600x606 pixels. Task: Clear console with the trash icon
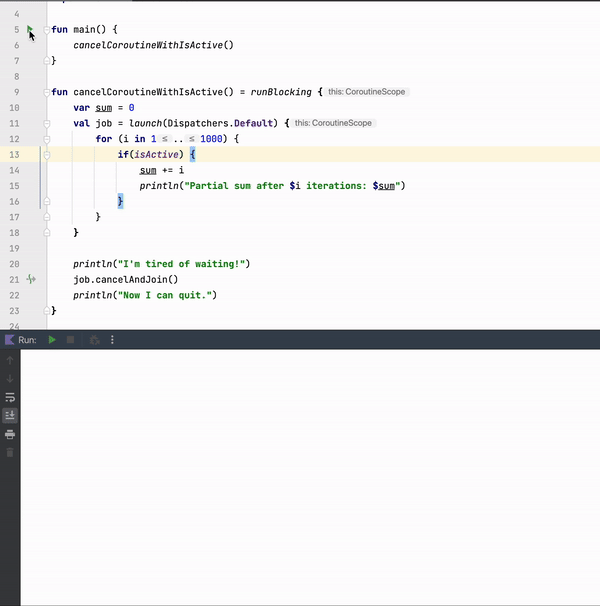pos(10,452)
